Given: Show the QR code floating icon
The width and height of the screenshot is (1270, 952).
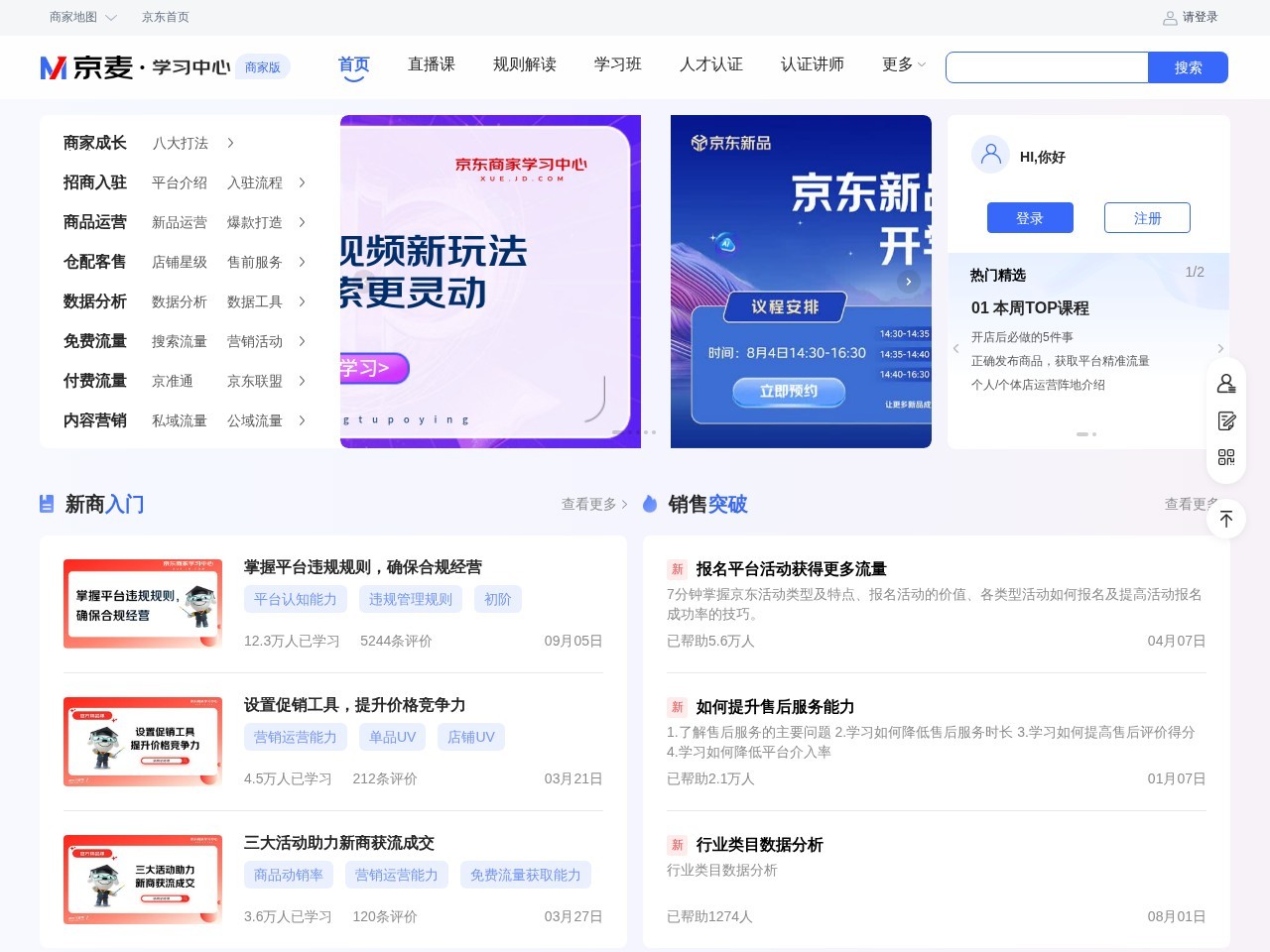Looking at the screenshot, I should (x=1226, y=457).
